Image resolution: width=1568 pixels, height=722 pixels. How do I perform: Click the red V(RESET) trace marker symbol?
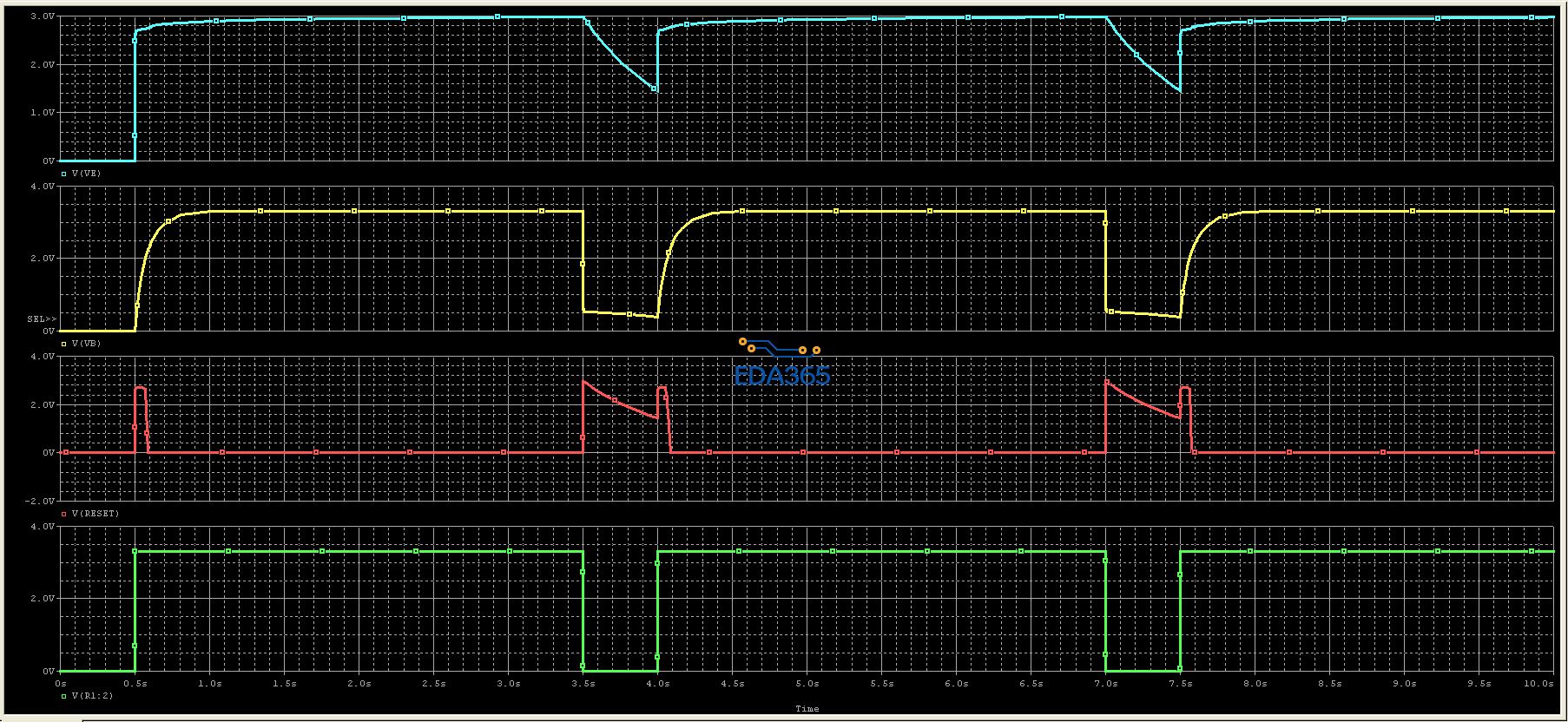tap(64, 514)
